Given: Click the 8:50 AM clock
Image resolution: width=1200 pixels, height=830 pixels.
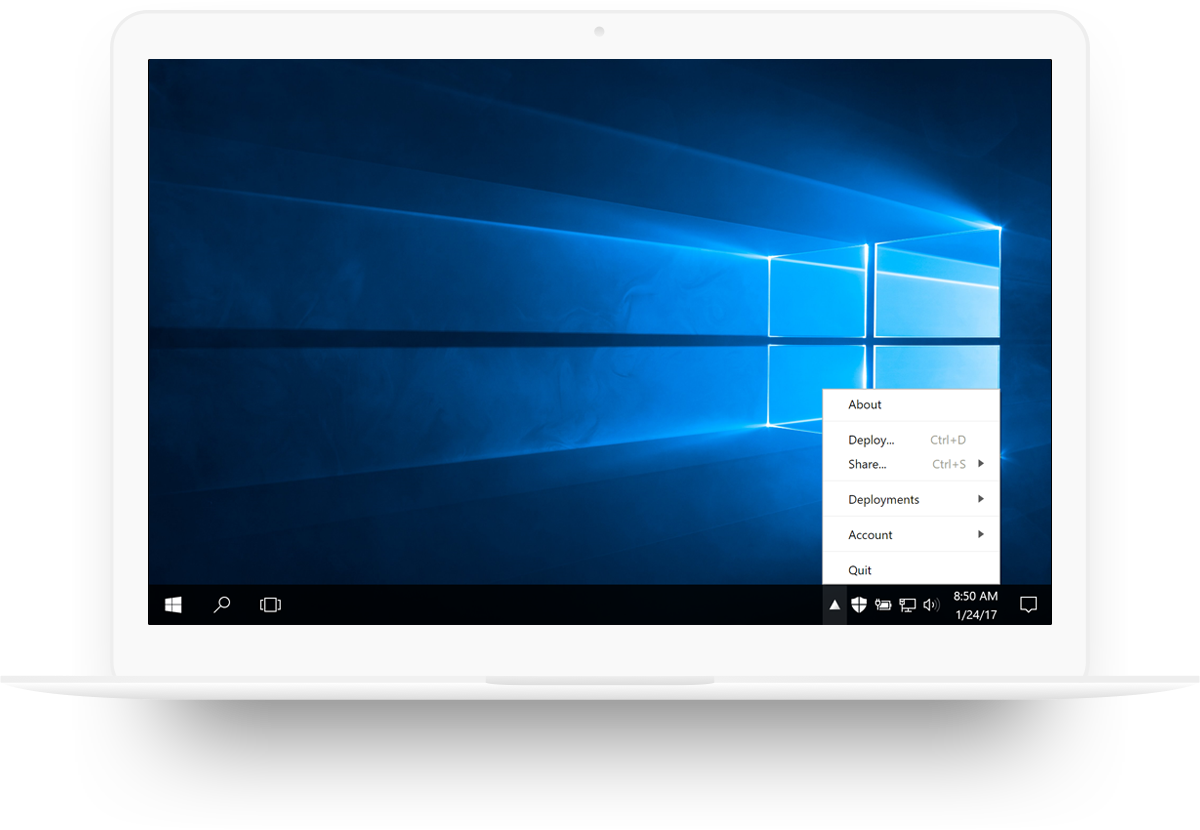Looking at the screenshot, I should coord(975,596).
